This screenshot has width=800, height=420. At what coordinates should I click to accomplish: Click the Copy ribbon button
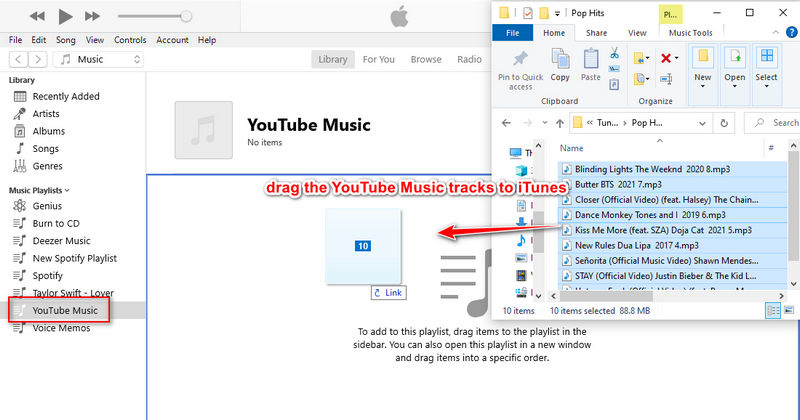click(x=560, y=65)
